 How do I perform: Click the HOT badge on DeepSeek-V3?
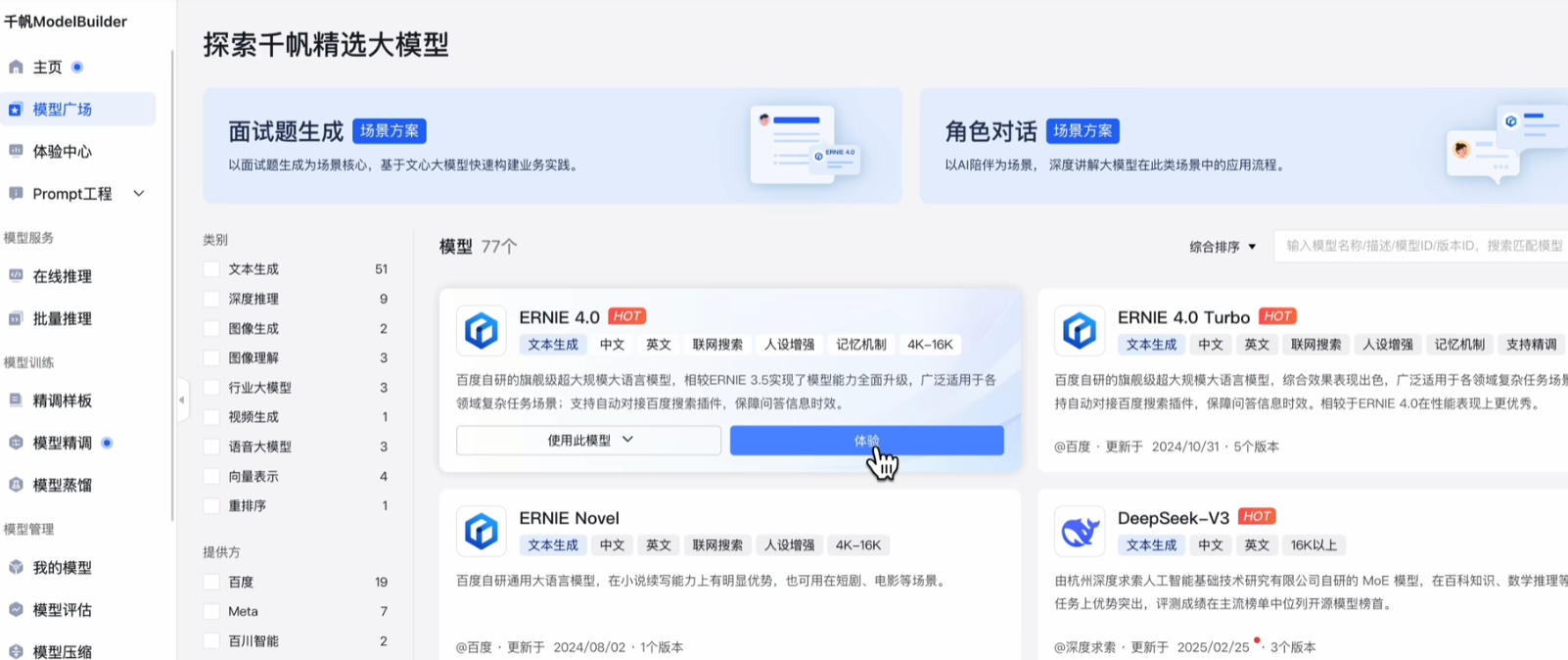coord(1257,516)
